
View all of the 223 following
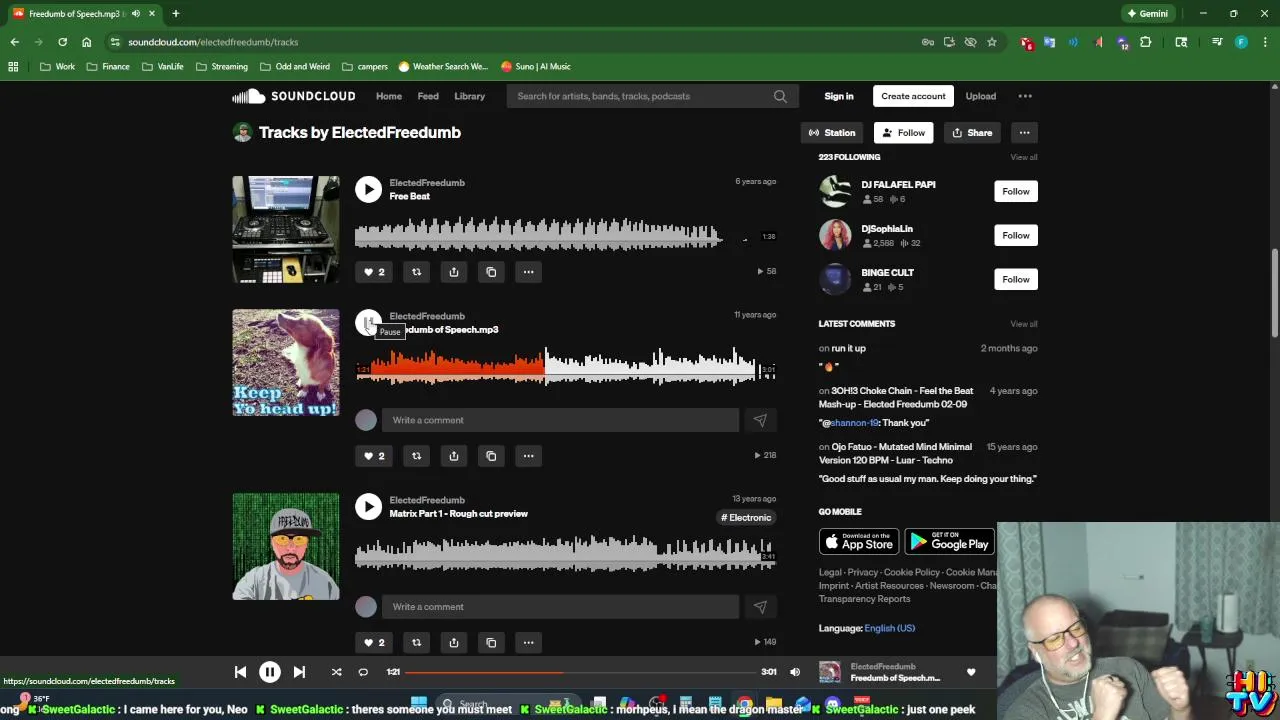(1023, 157)
